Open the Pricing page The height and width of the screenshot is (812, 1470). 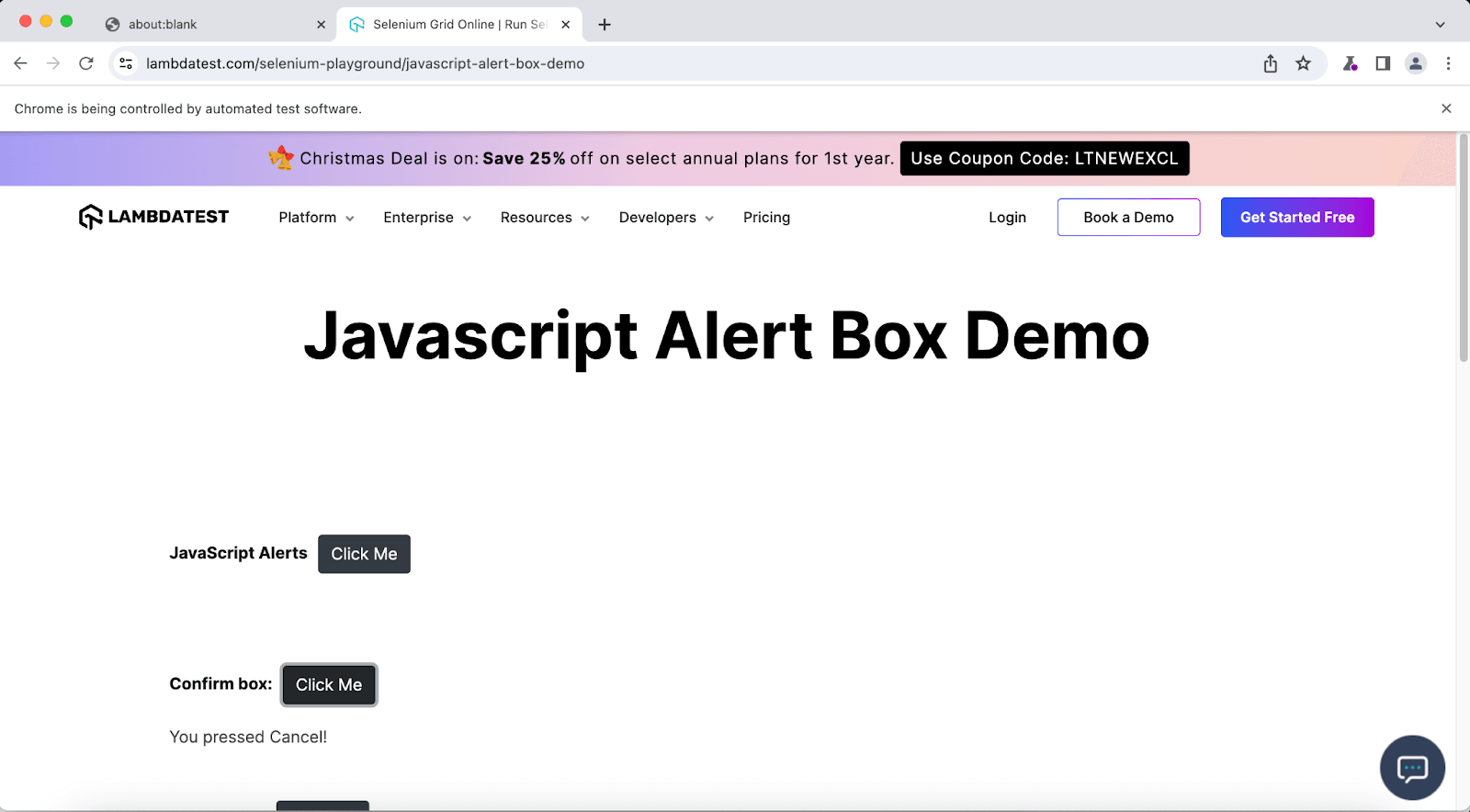[766, 218]
